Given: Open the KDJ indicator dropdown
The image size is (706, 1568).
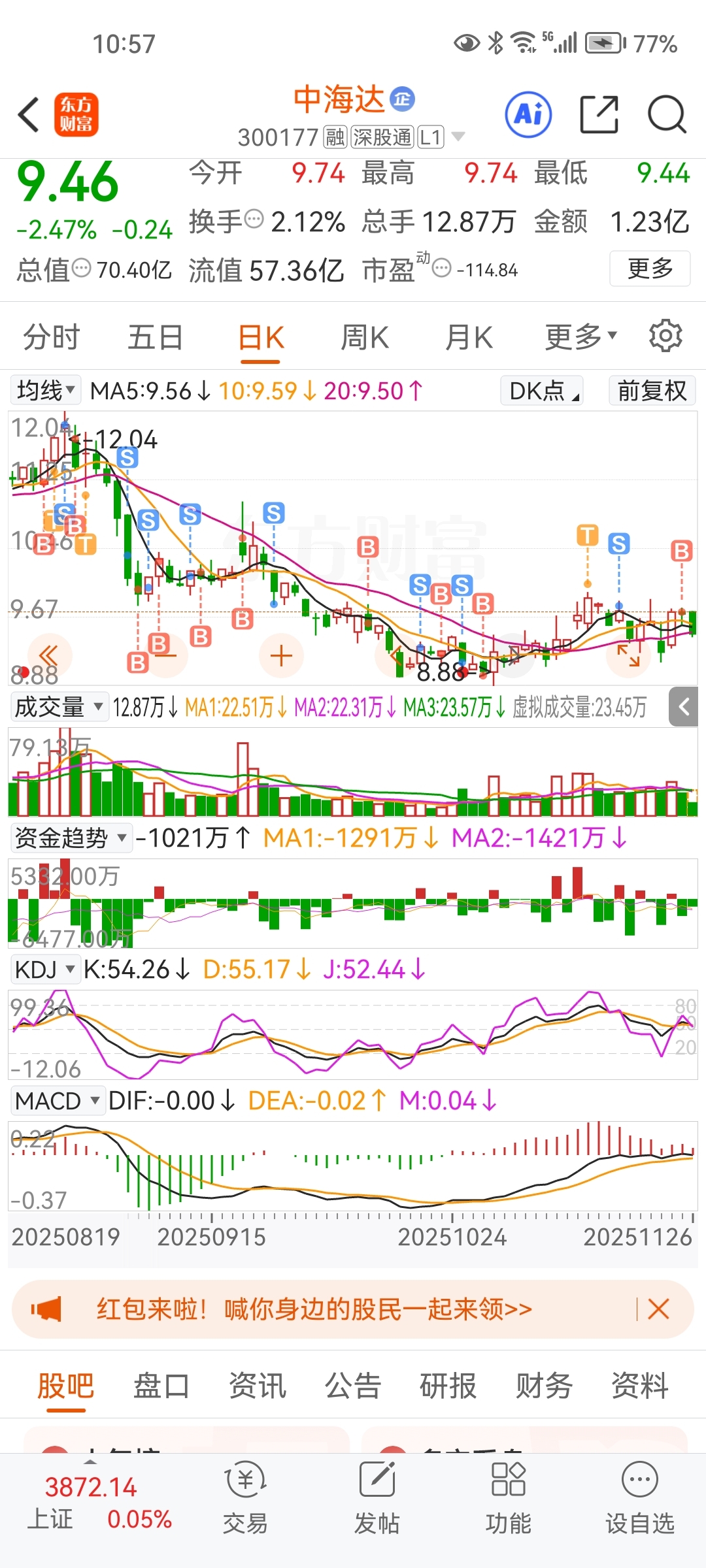Looking at the screenshot, I should [45, 970].
